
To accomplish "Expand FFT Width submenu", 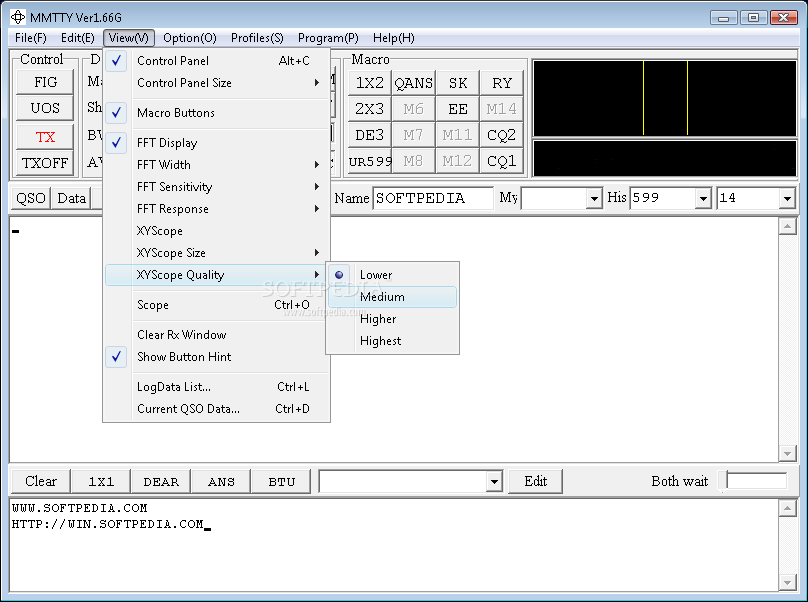I will coord(216,165).
